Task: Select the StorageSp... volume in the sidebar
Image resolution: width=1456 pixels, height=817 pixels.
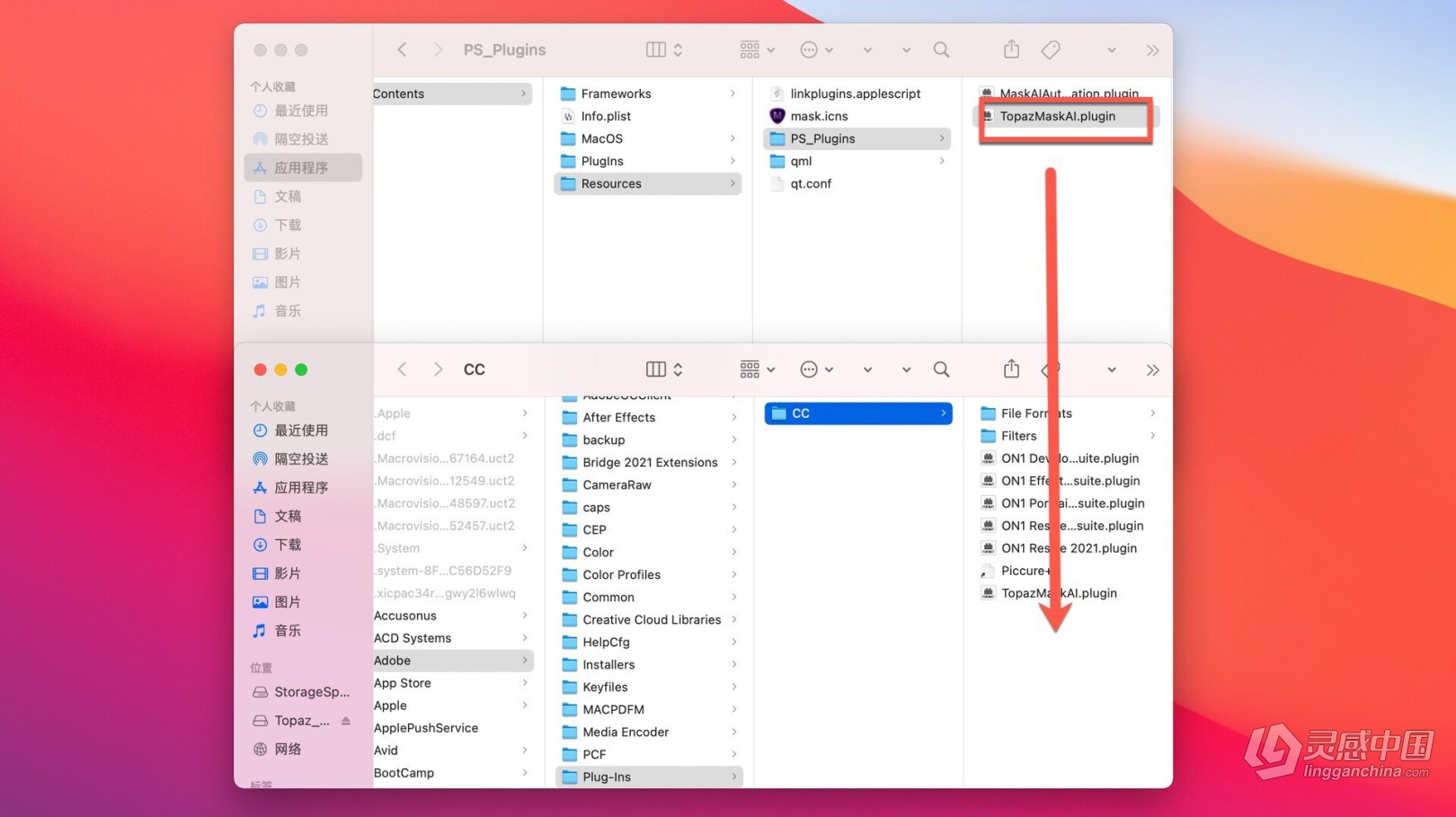Action: point(303,692)
